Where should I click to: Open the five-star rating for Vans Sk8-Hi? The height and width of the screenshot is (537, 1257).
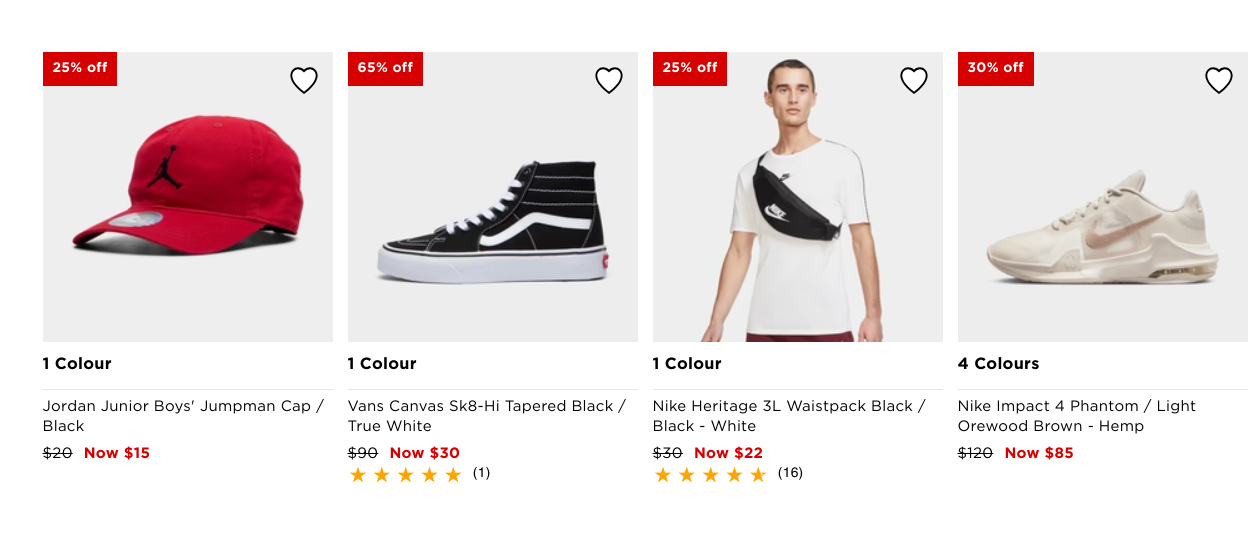coord(405,475)
